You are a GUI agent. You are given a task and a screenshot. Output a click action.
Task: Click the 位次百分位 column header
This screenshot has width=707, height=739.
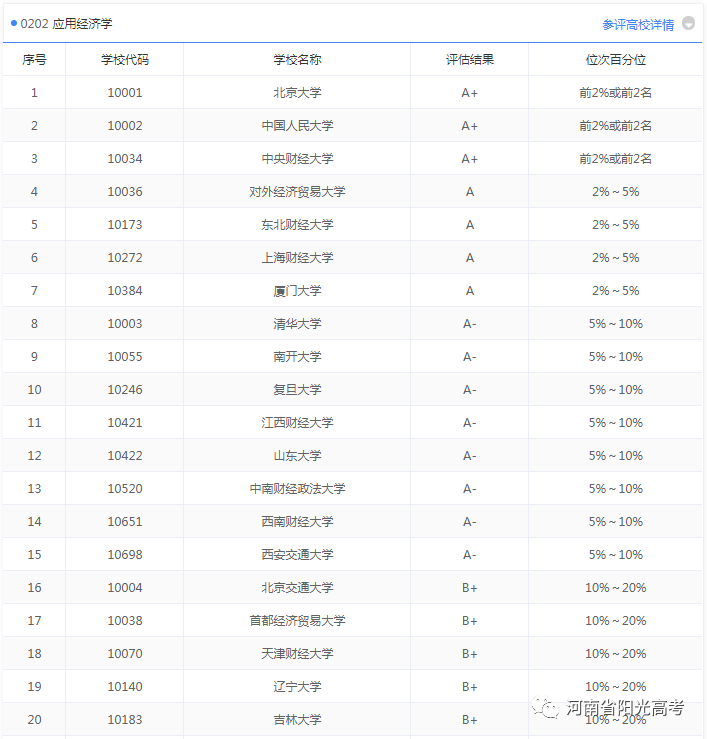(x=616, y=60)
